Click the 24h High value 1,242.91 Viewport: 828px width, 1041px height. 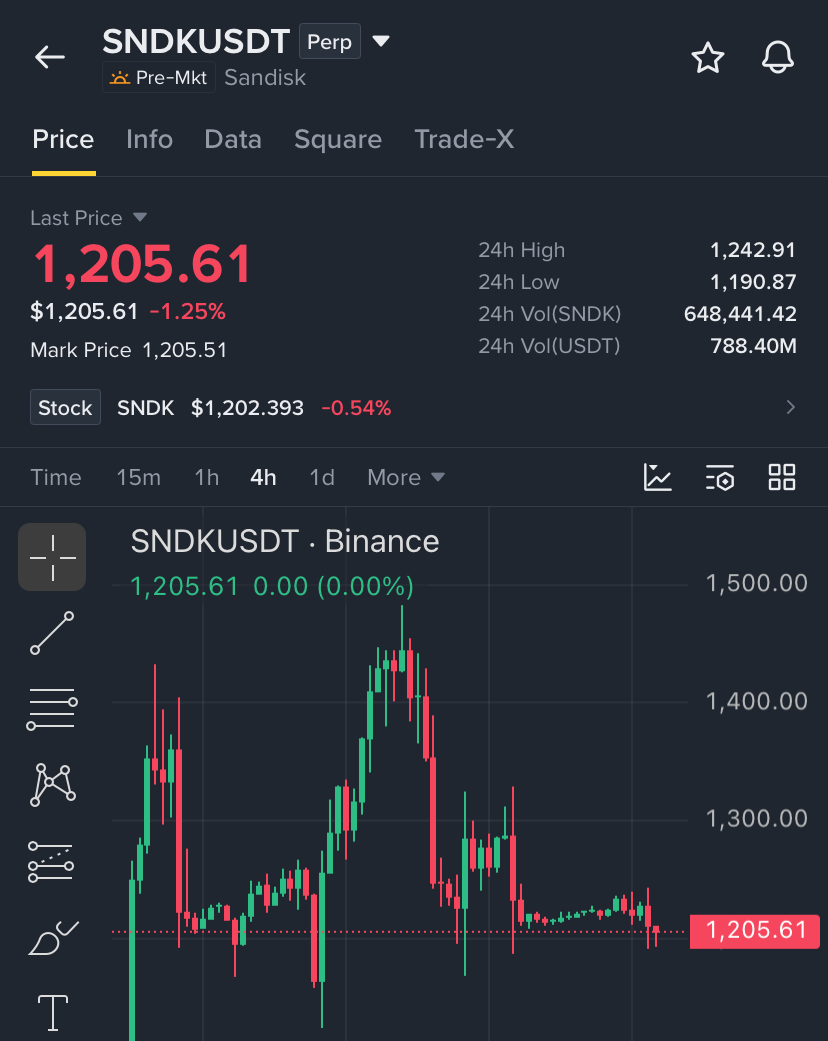click(x=753, y=250)
